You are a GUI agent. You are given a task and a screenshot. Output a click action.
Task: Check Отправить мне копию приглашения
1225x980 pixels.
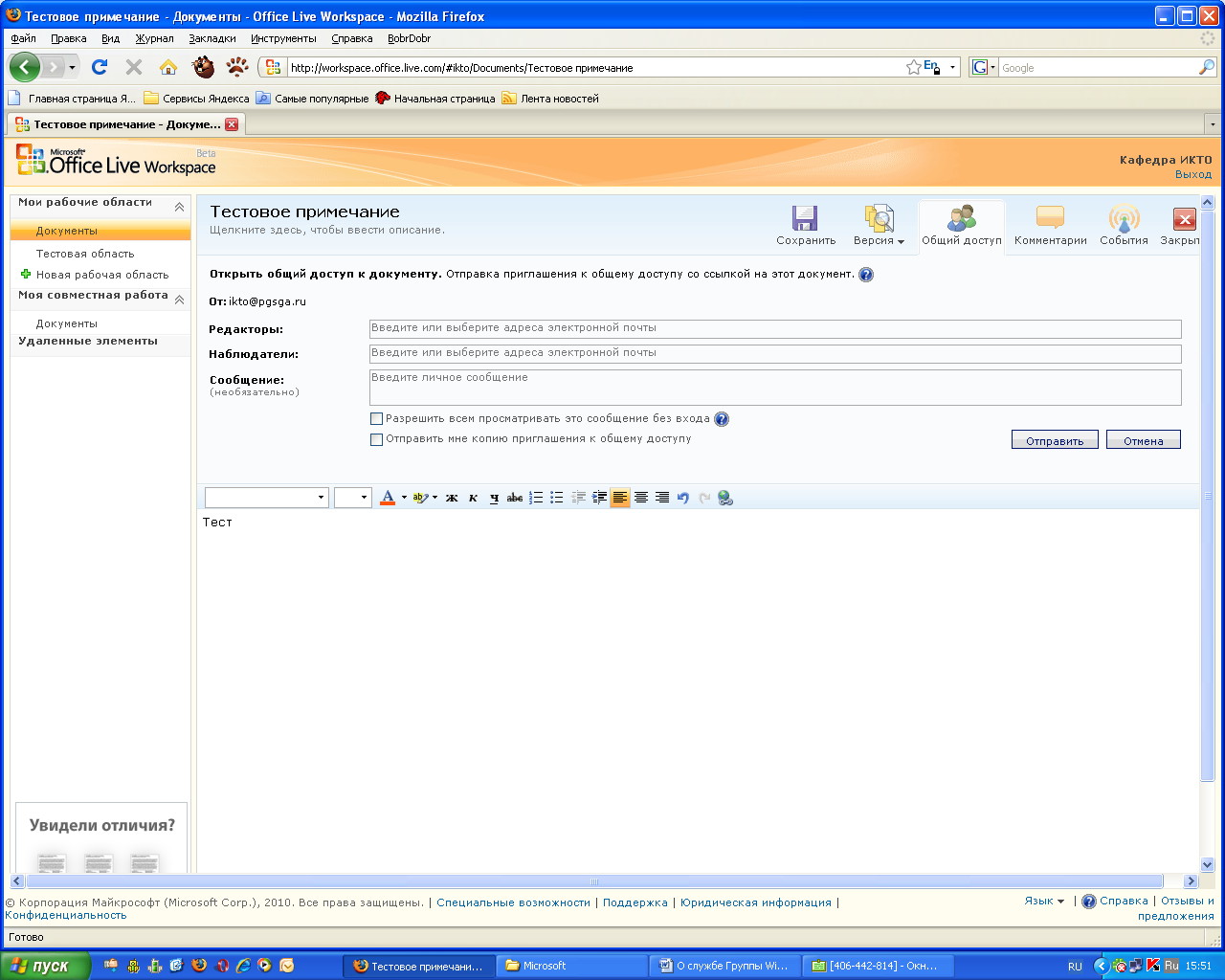tap(376, 440)
